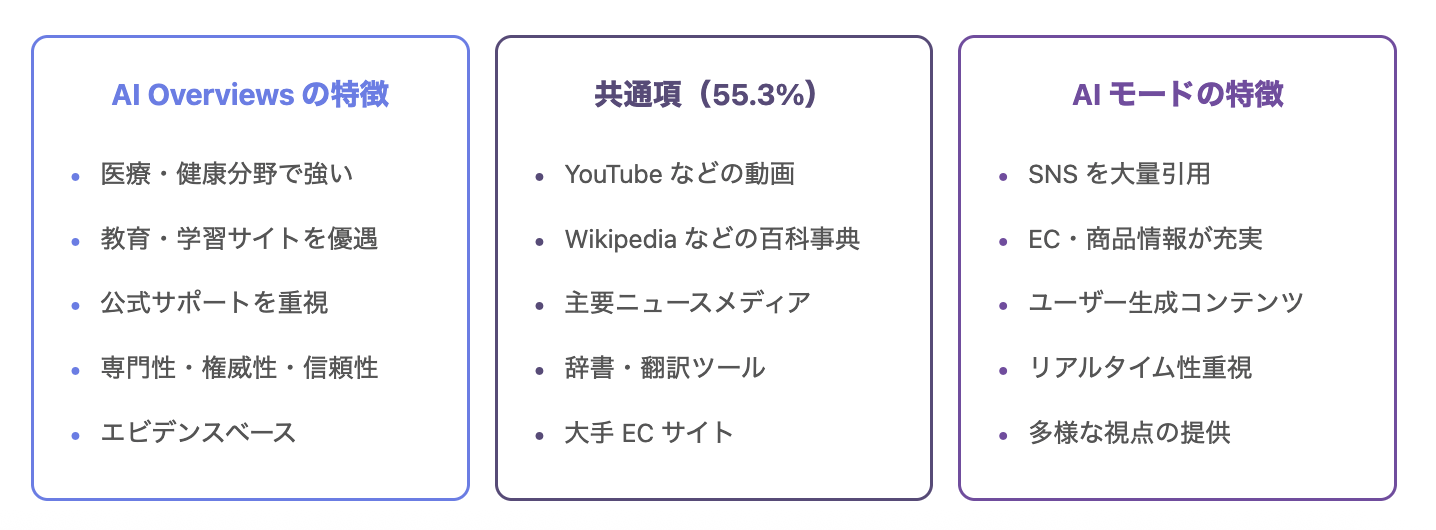Click the "AI モードの特徴" heading
Screen dimensions: 1436x530
coord(1177,95)
